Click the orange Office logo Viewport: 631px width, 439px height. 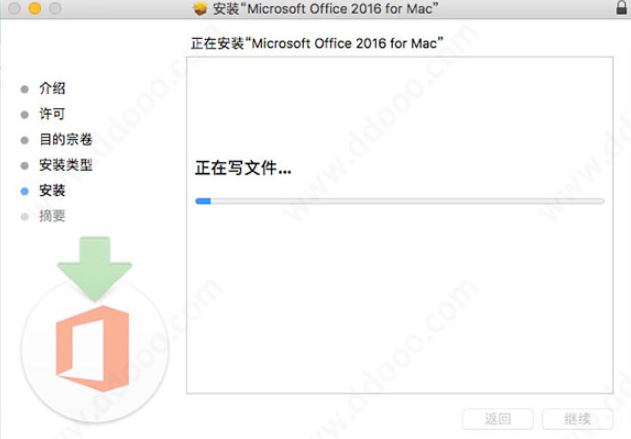click(x=93, y=348)
